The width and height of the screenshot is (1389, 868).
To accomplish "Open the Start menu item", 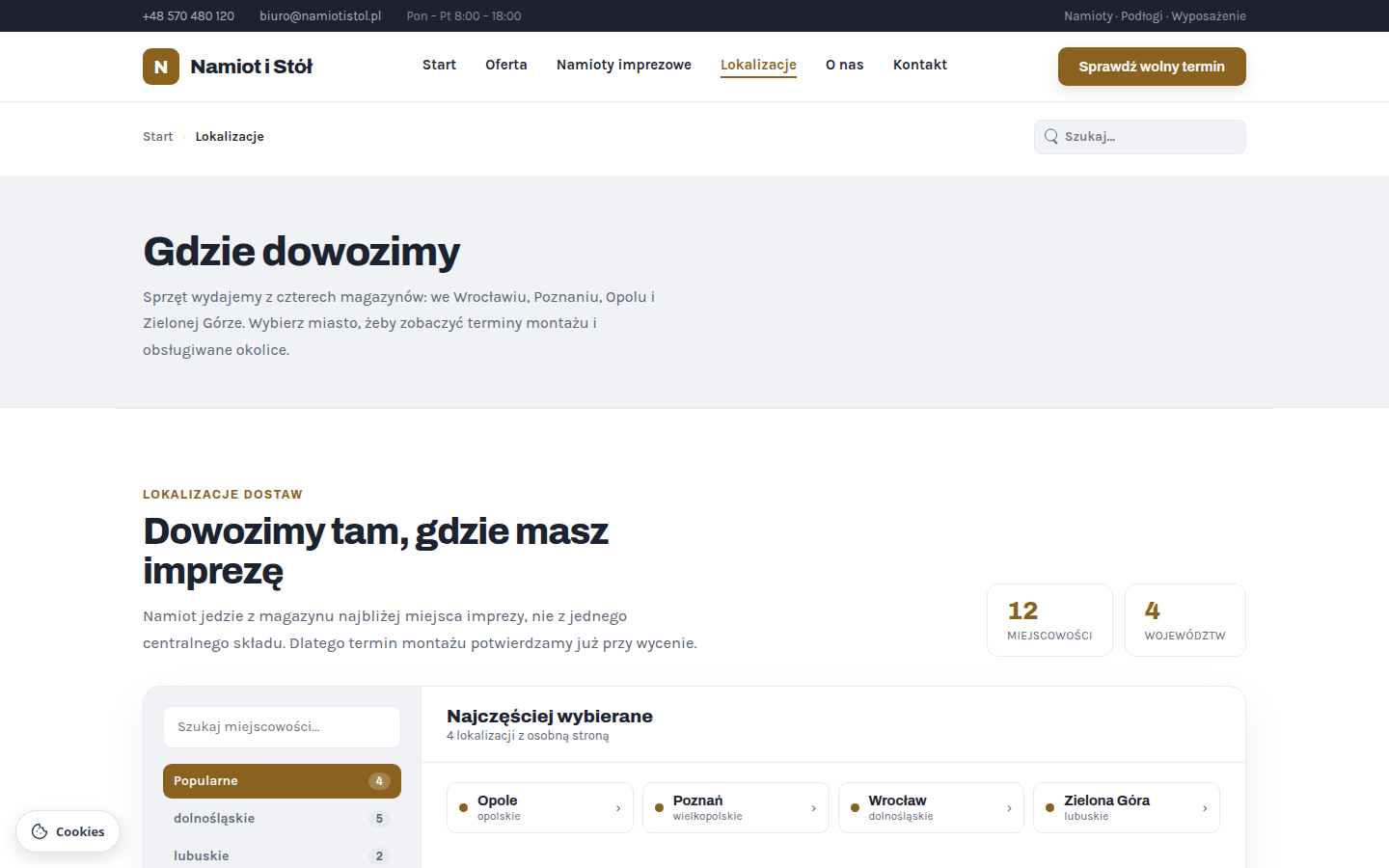I will pyautogui.click(x=439, y=65).
